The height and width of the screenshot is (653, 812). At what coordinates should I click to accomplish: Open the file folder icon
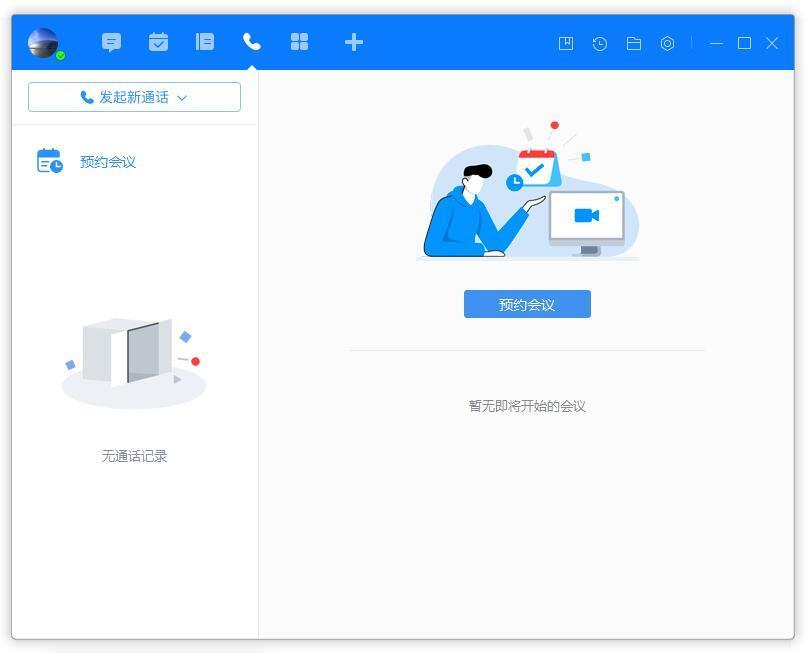634,43
